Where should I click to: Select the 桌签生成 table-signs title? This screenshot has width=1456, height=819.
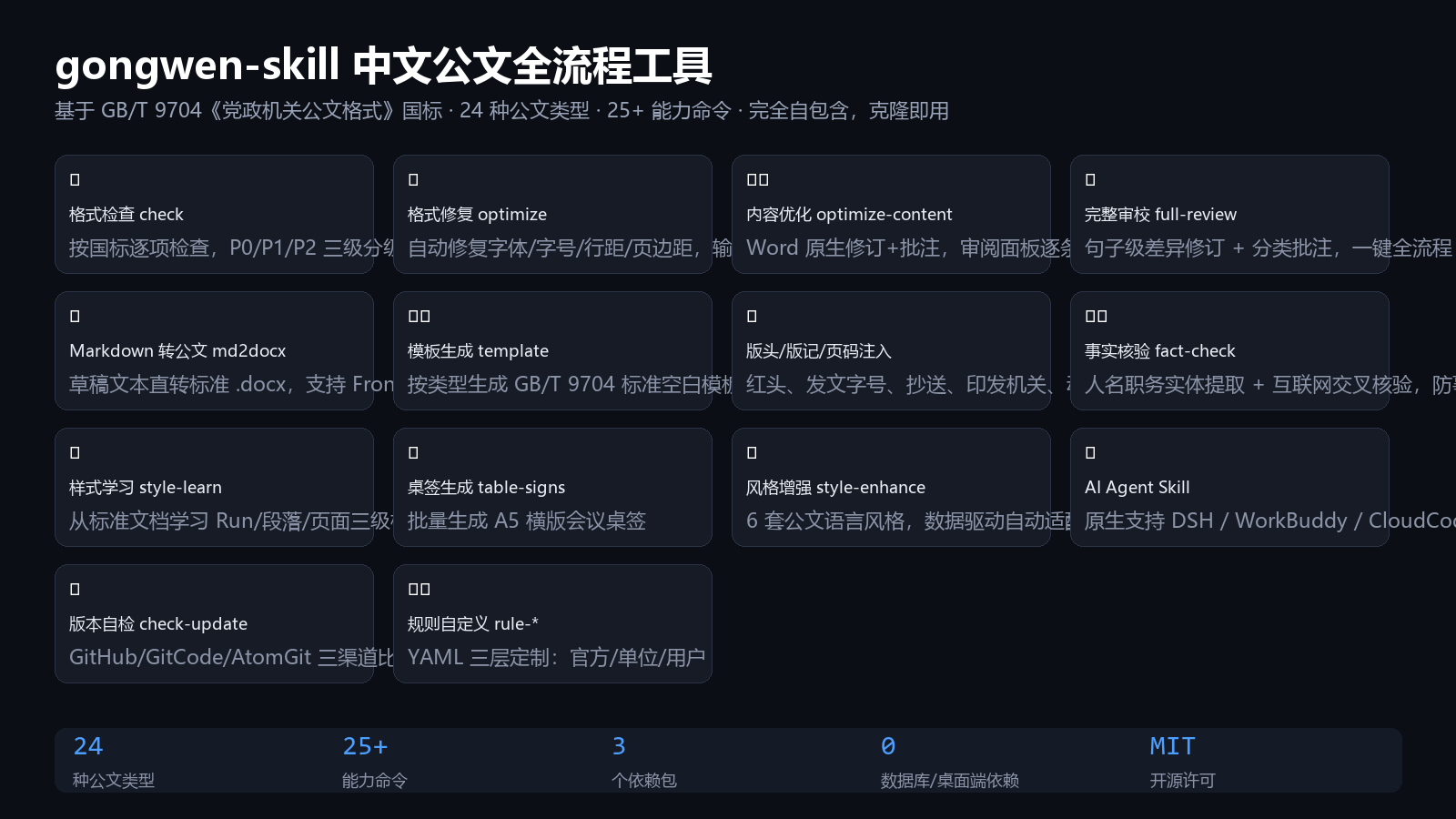pyautogui.click(x=486, y=488)
